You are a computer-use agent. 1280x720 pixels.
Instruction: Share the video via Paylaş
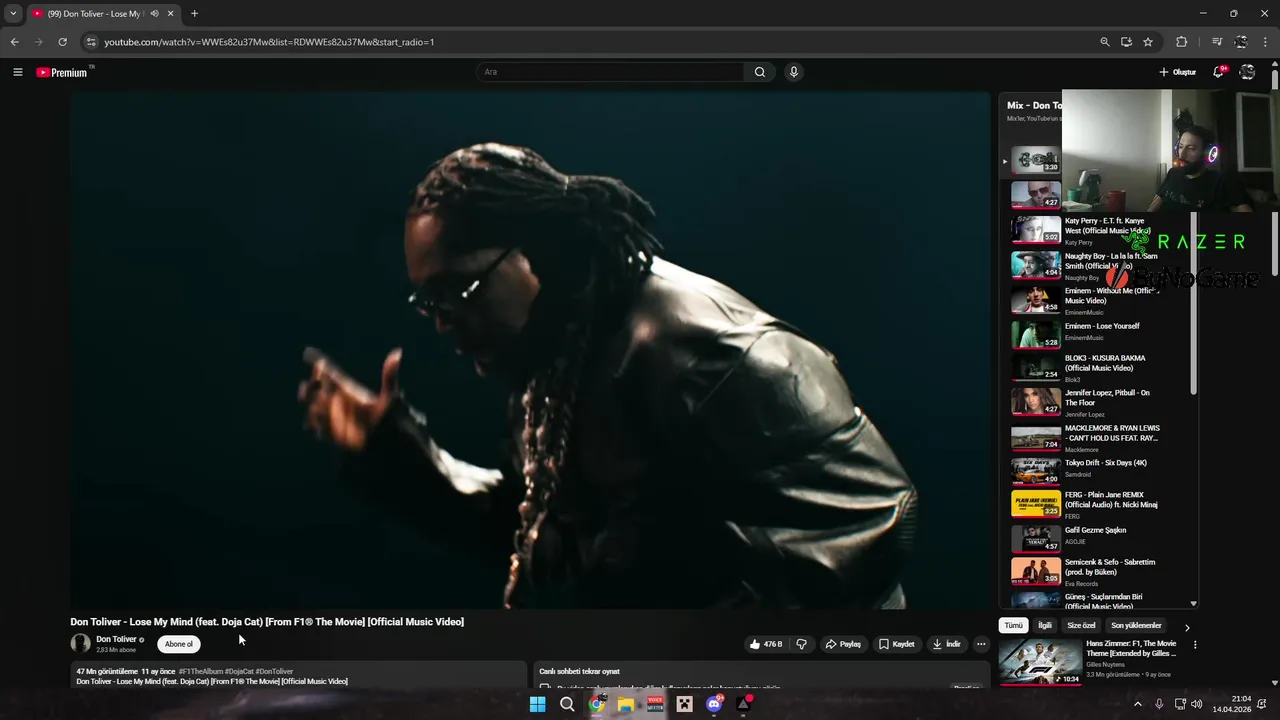(843, 644)
